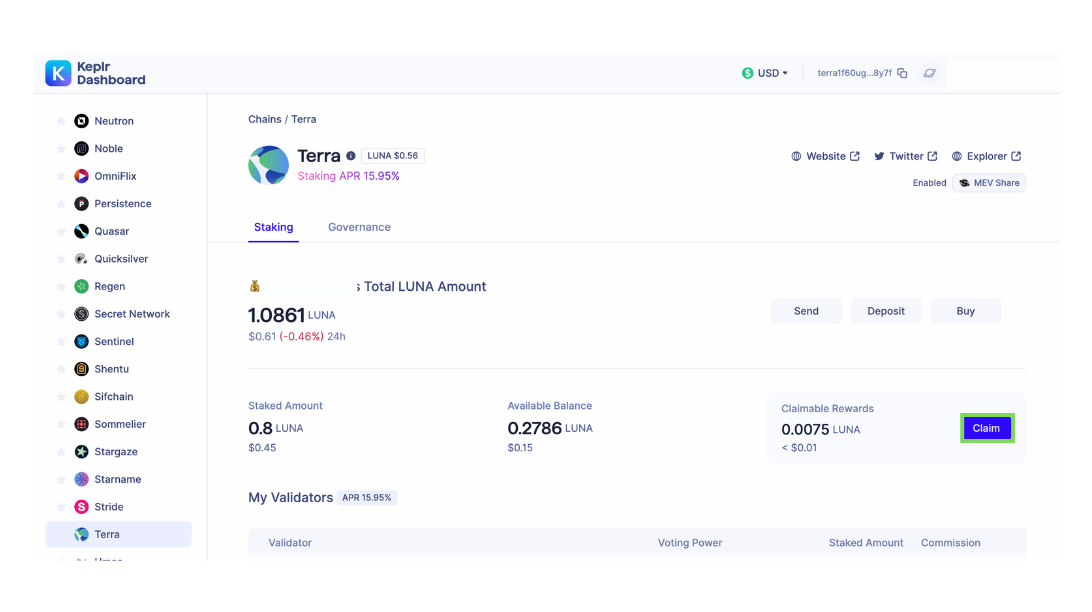This screenshot has width=1092, height=612.
Task: Favorite Regen with its star
Action: click(x=61, y=286)
